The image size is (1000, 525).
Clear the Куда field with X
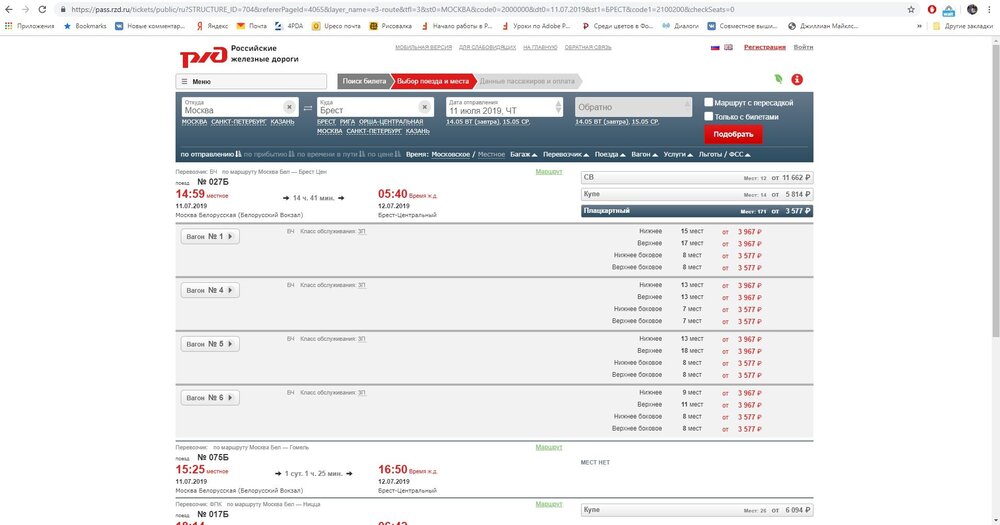click(424, 107)
